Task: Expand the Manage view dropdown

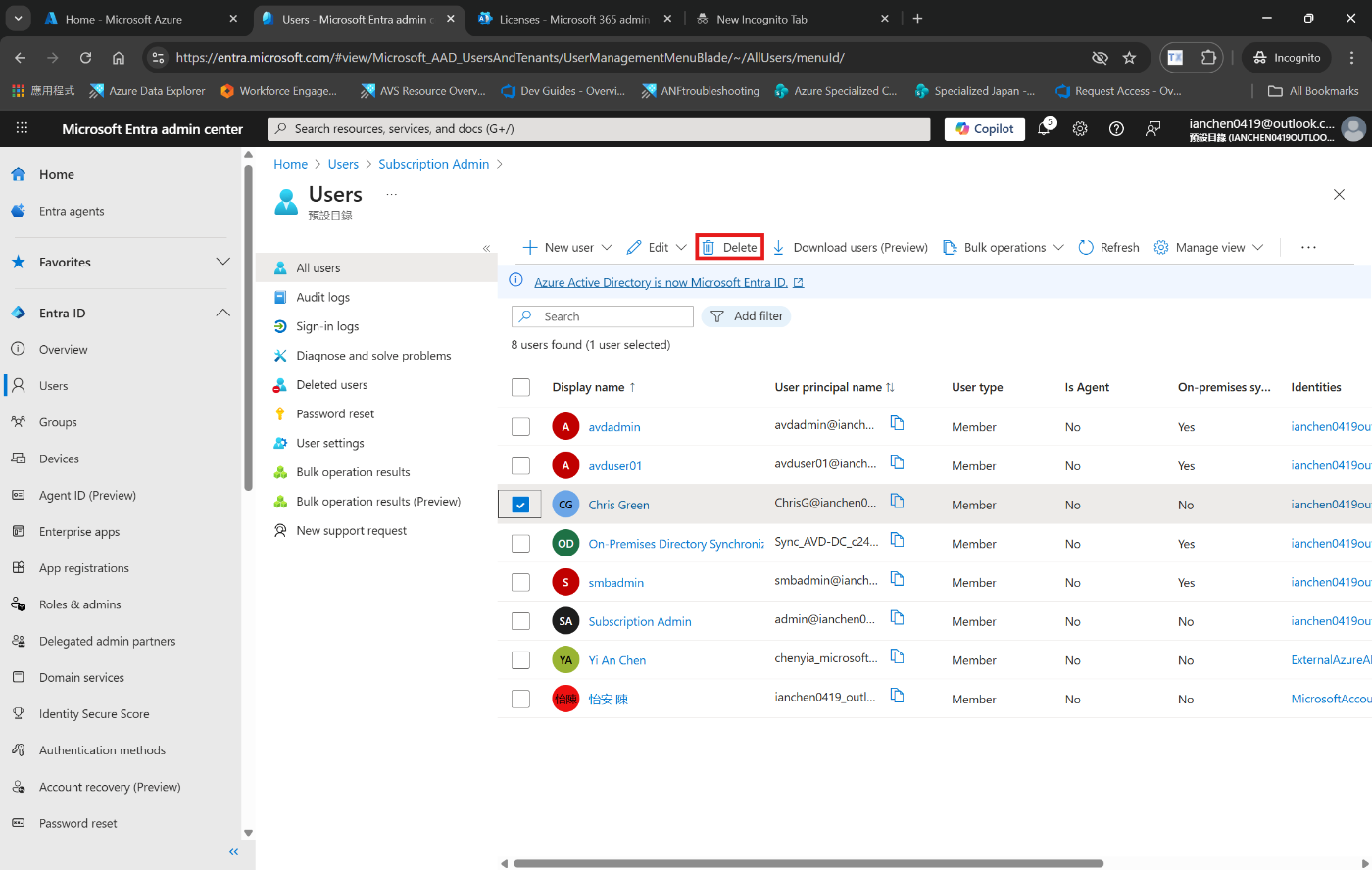Action: (x=1257, y=248)
